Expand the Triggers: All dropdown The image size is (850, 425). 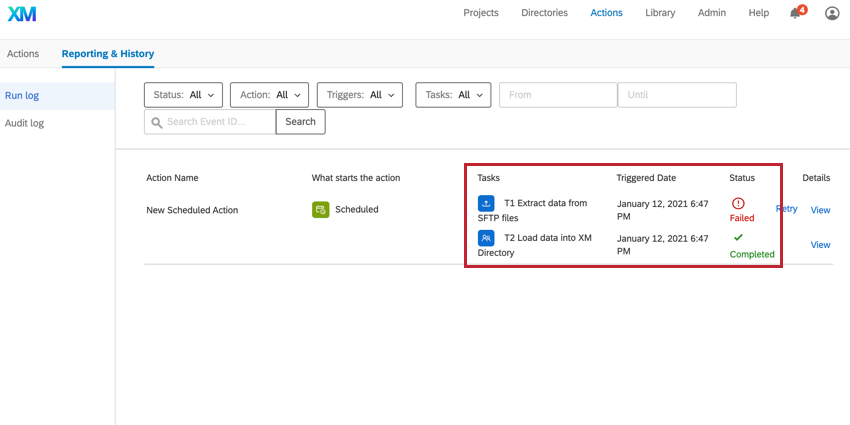(359, 95)
